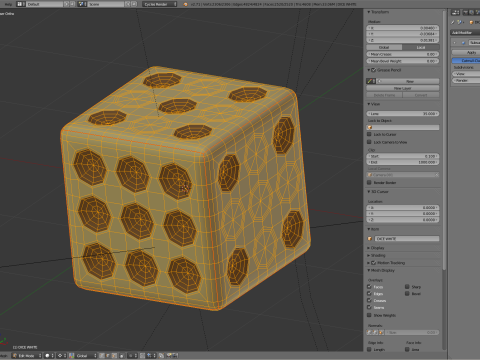Select Local in Transform panel
The image size is (480, 360).
click(421, 47)
